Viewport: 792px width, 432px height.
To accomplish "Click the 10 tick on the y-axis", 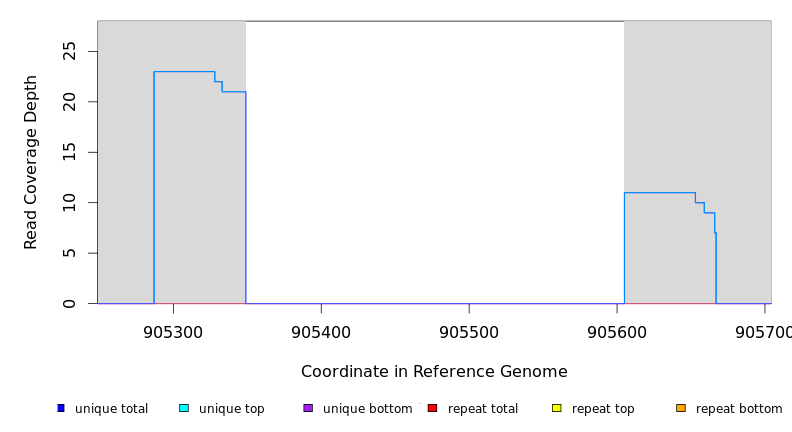I will [x=68, y=203].
